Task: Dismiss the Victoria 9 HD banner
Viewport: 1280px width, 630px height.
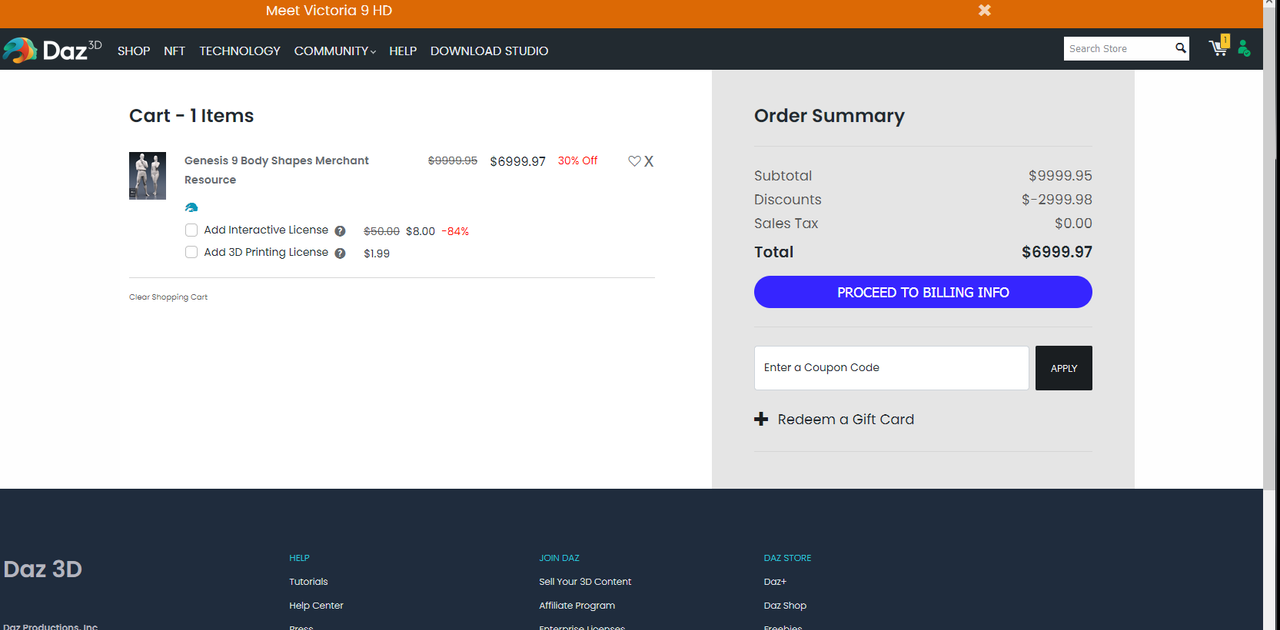Action: pyautogui.click(x=985, y=10)
